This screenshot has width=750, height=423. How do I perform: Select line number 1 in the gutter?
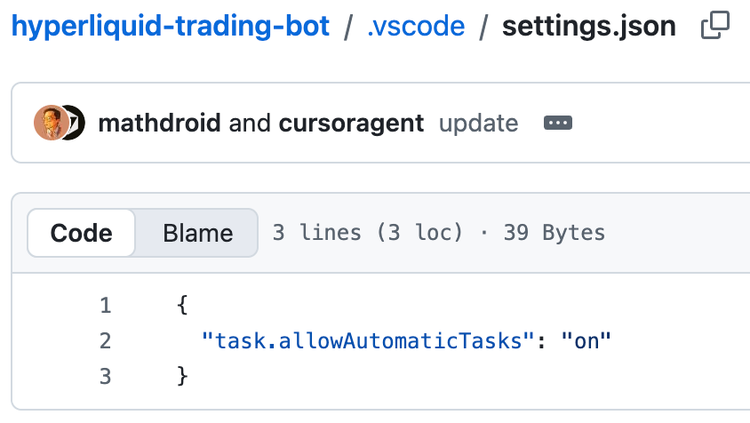coord(105,305)
